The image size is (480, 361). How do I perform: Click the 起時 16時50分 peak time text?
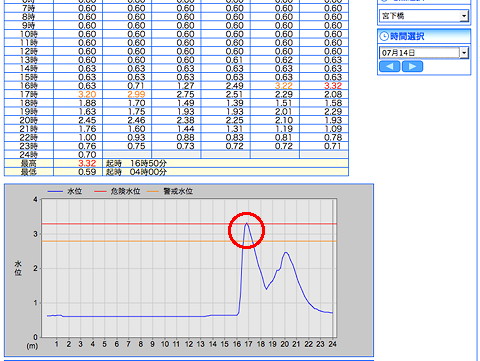[x=136, y=163]
